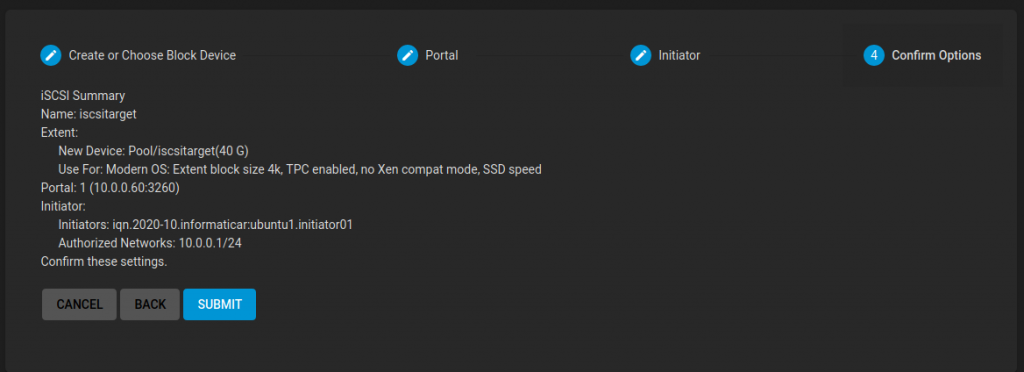Click the pencil edit icon beside Initiator

click(x=641, y=55)
